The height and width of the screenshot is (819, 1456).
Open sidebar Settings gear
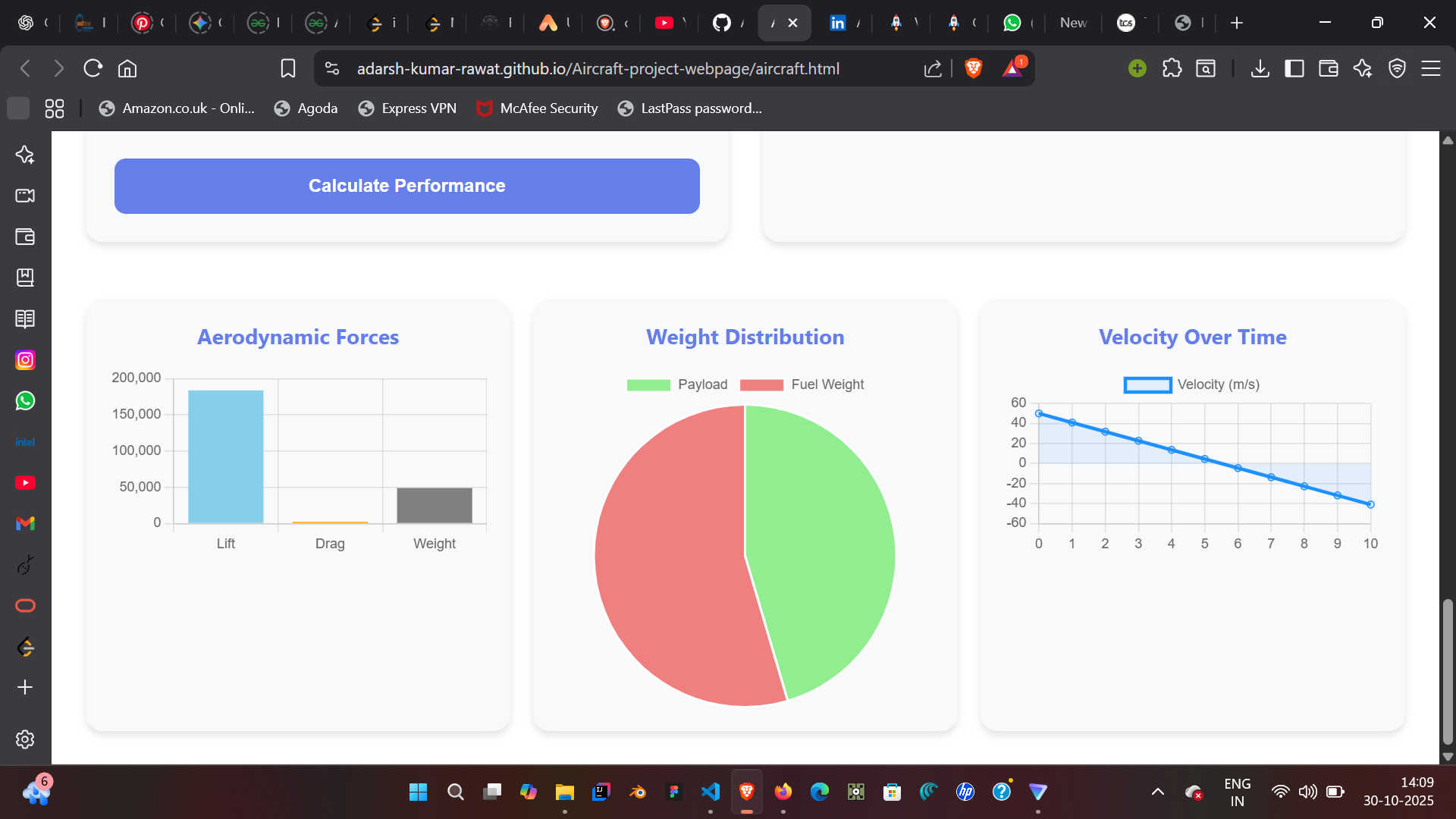tap(25, 740)
